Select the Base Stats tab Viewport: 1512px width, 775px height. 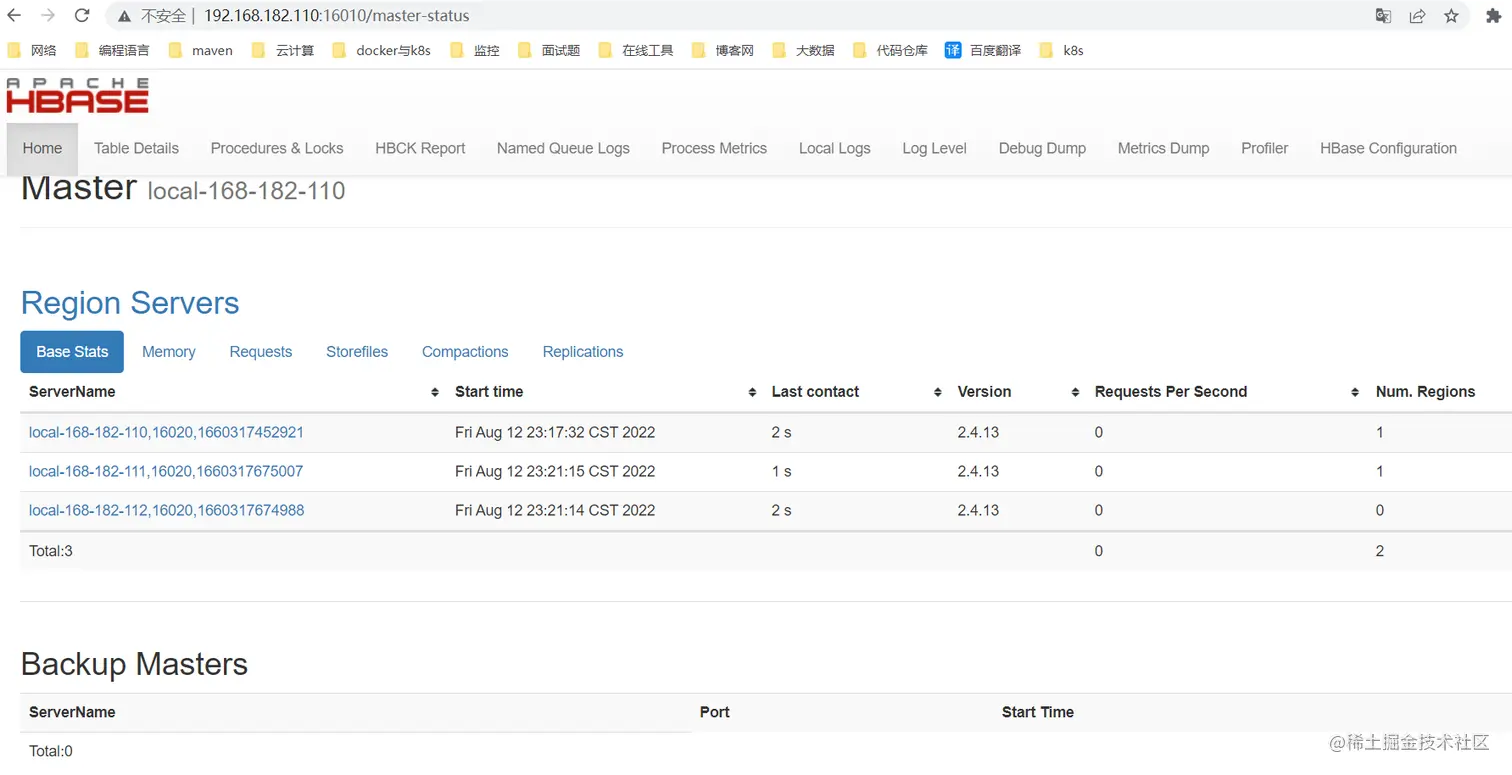click(x=72, y=352)
